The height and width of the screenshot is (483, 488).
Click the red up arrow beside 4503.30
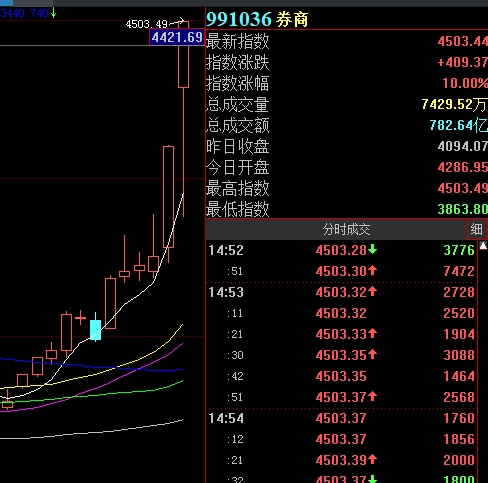pyautogui.click(x=373, y=270)
